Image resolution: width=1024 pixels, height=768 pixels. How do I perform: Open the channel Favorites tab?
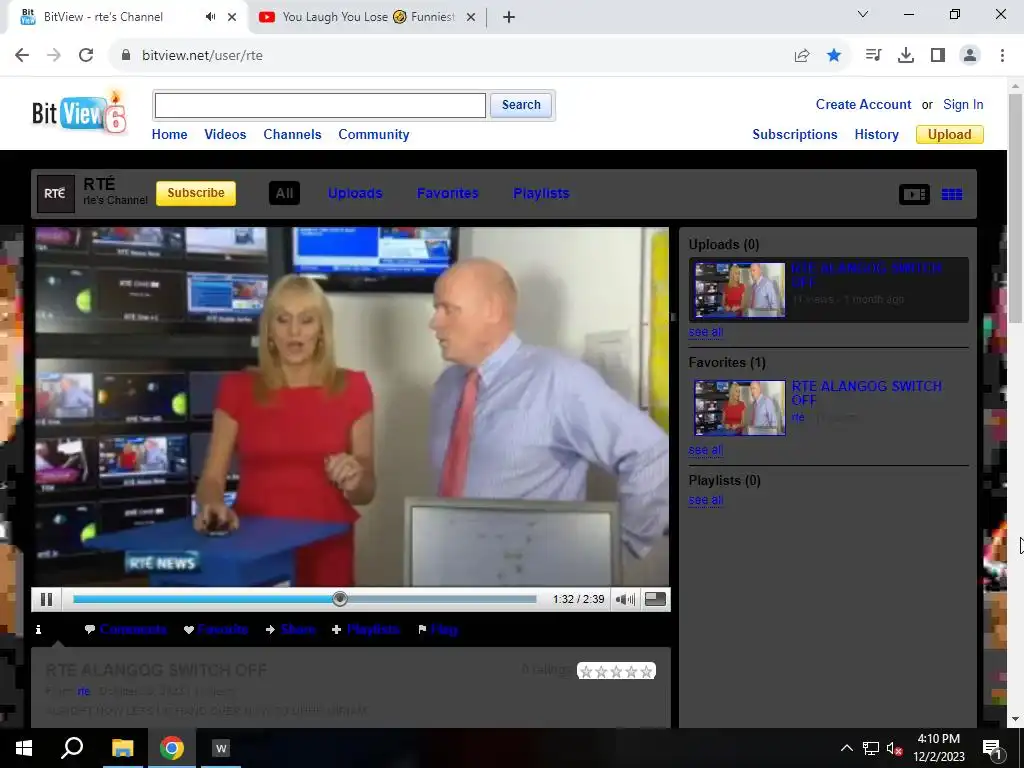click(x=448, y=193)
